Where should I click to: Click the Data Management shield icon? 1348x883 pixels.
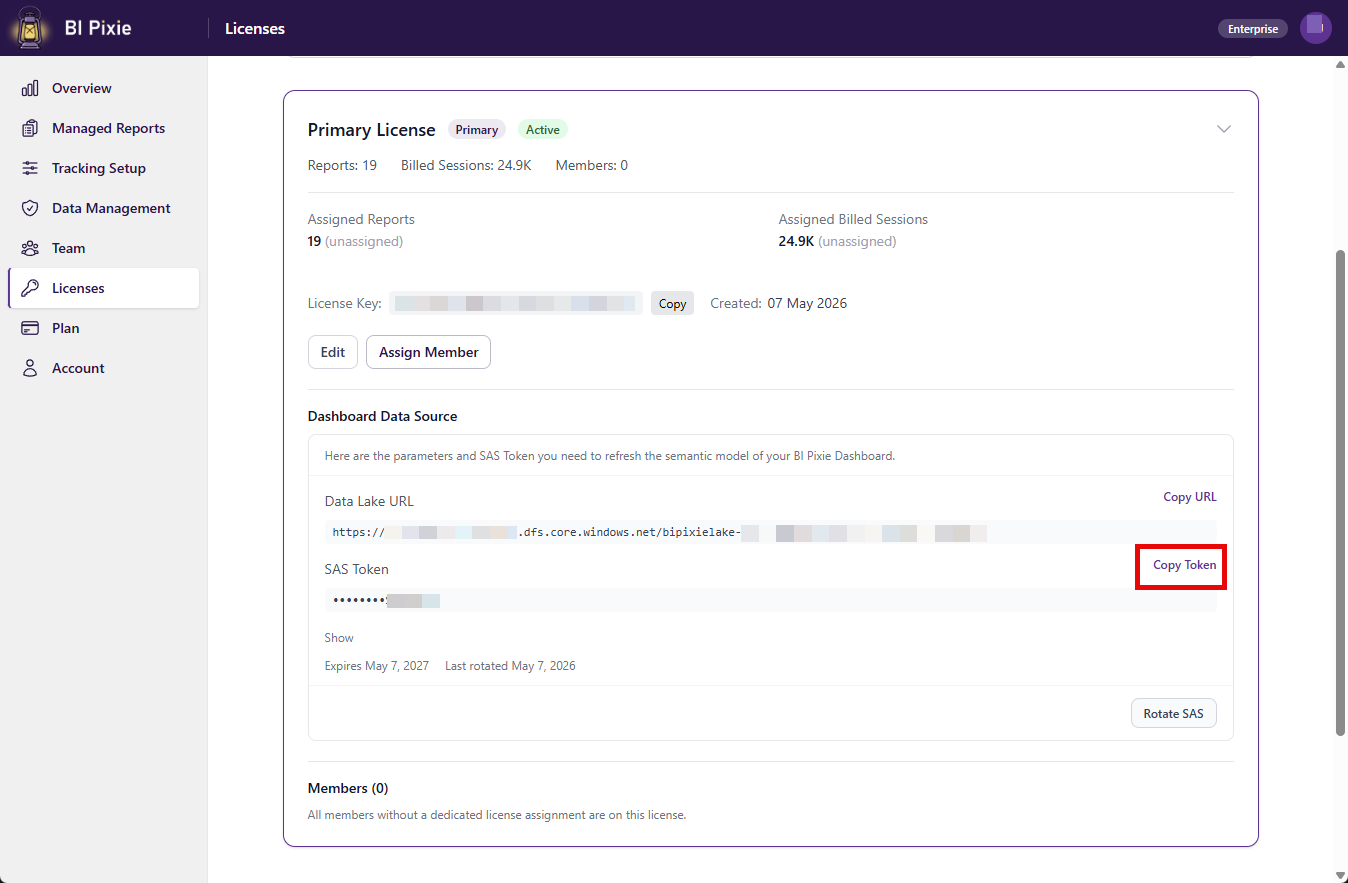(x=30, y=208)
